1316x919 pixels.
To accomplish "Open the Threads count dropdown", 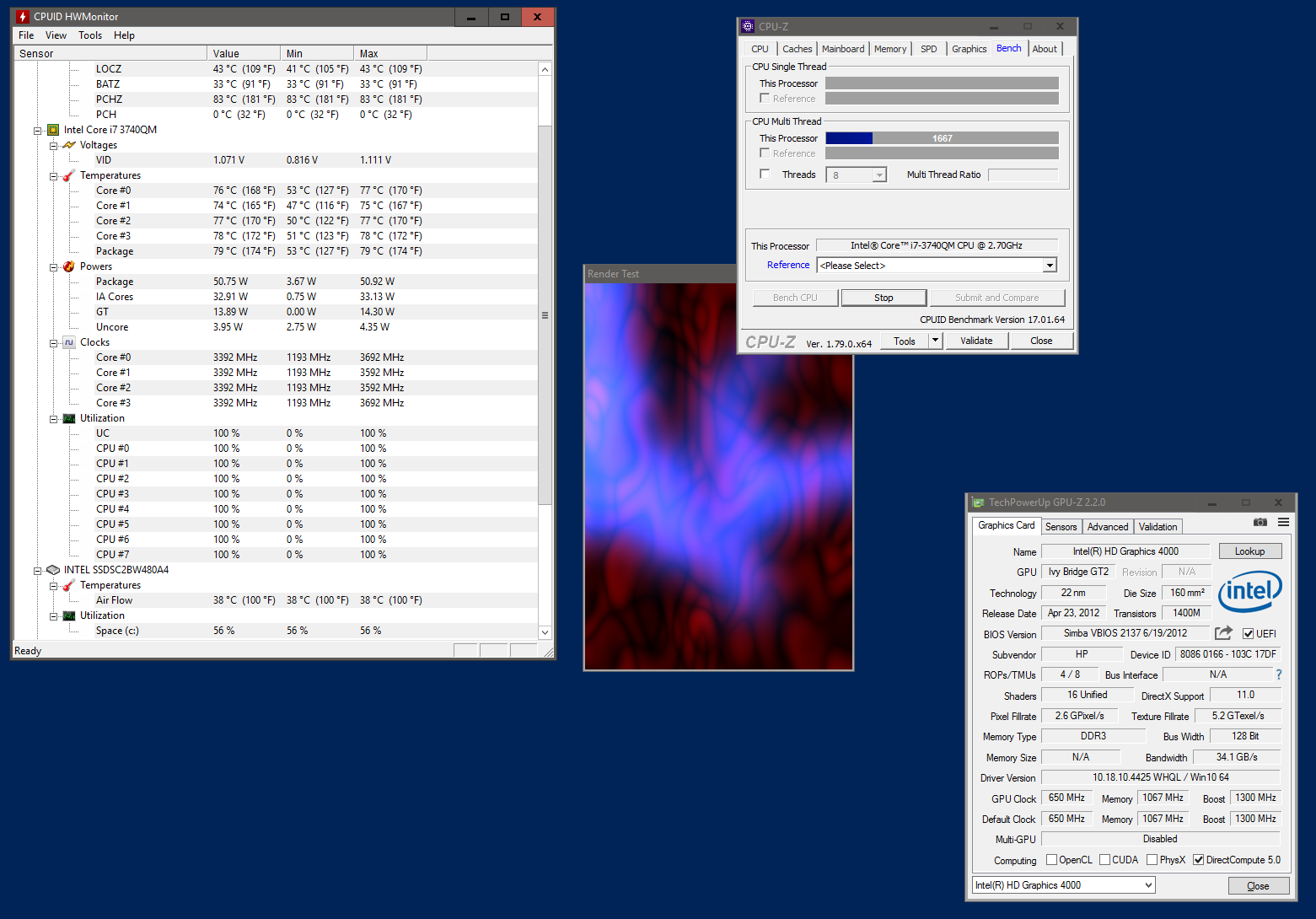I will pyautogui.click(x=856, y=175).
